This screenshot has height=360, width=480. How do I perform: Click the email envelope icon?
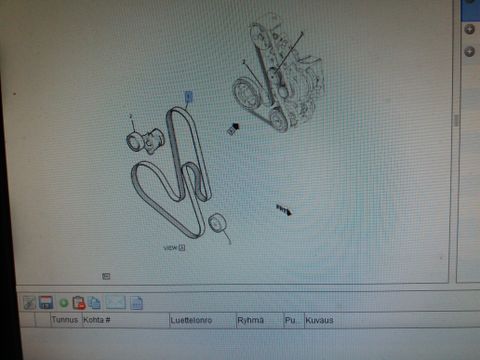pos(115,302)
